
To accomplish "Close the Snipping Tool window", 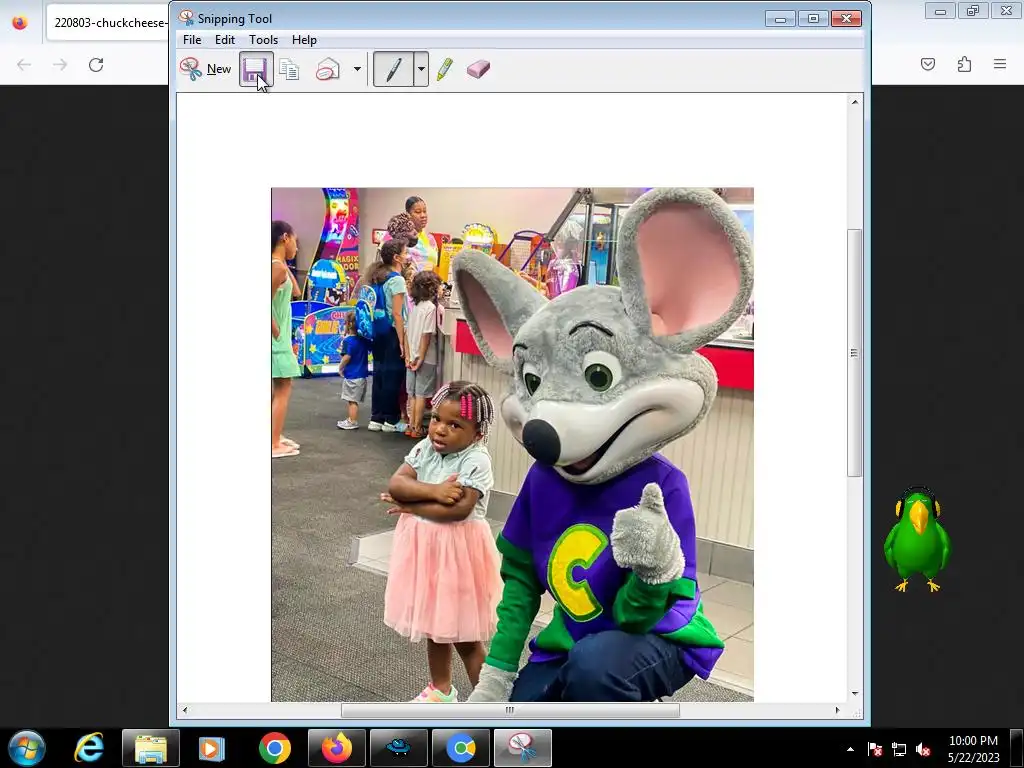I will 846,19.
